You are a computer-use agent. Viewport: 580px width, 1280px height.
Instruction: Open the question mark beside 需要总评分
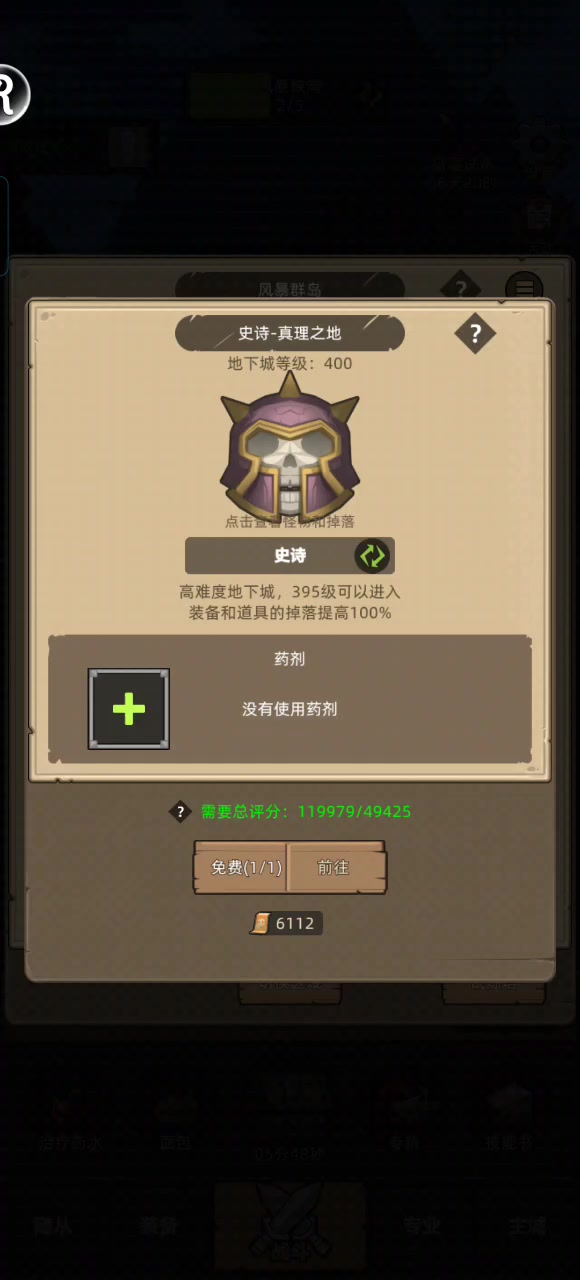[x=180, y=812]
